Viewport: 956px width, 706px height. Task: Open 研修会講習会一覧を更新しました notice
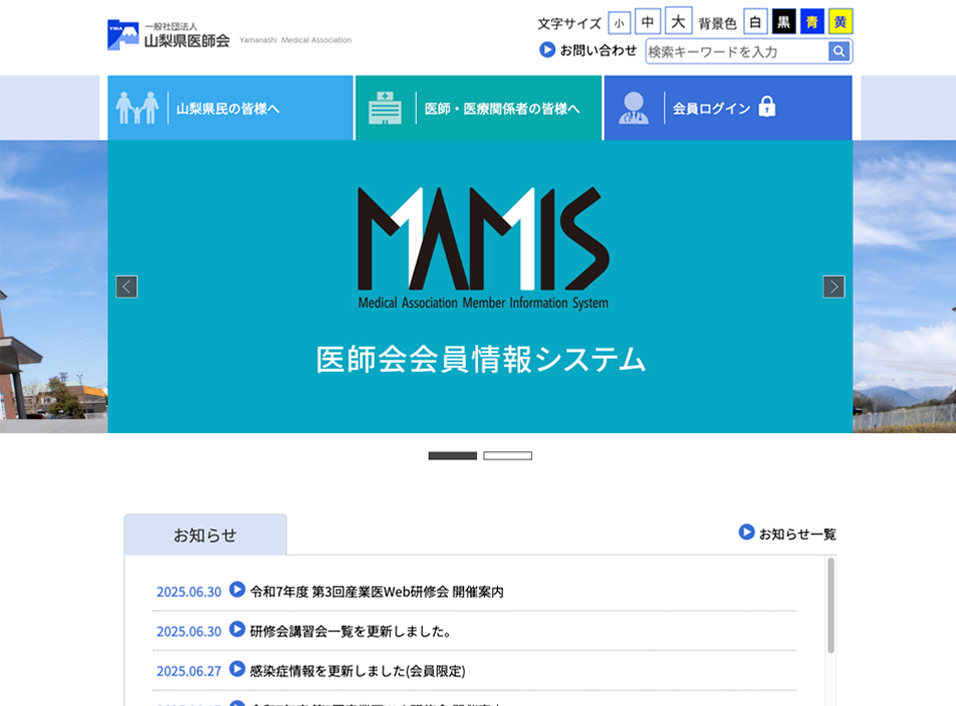tap(351, 631)
